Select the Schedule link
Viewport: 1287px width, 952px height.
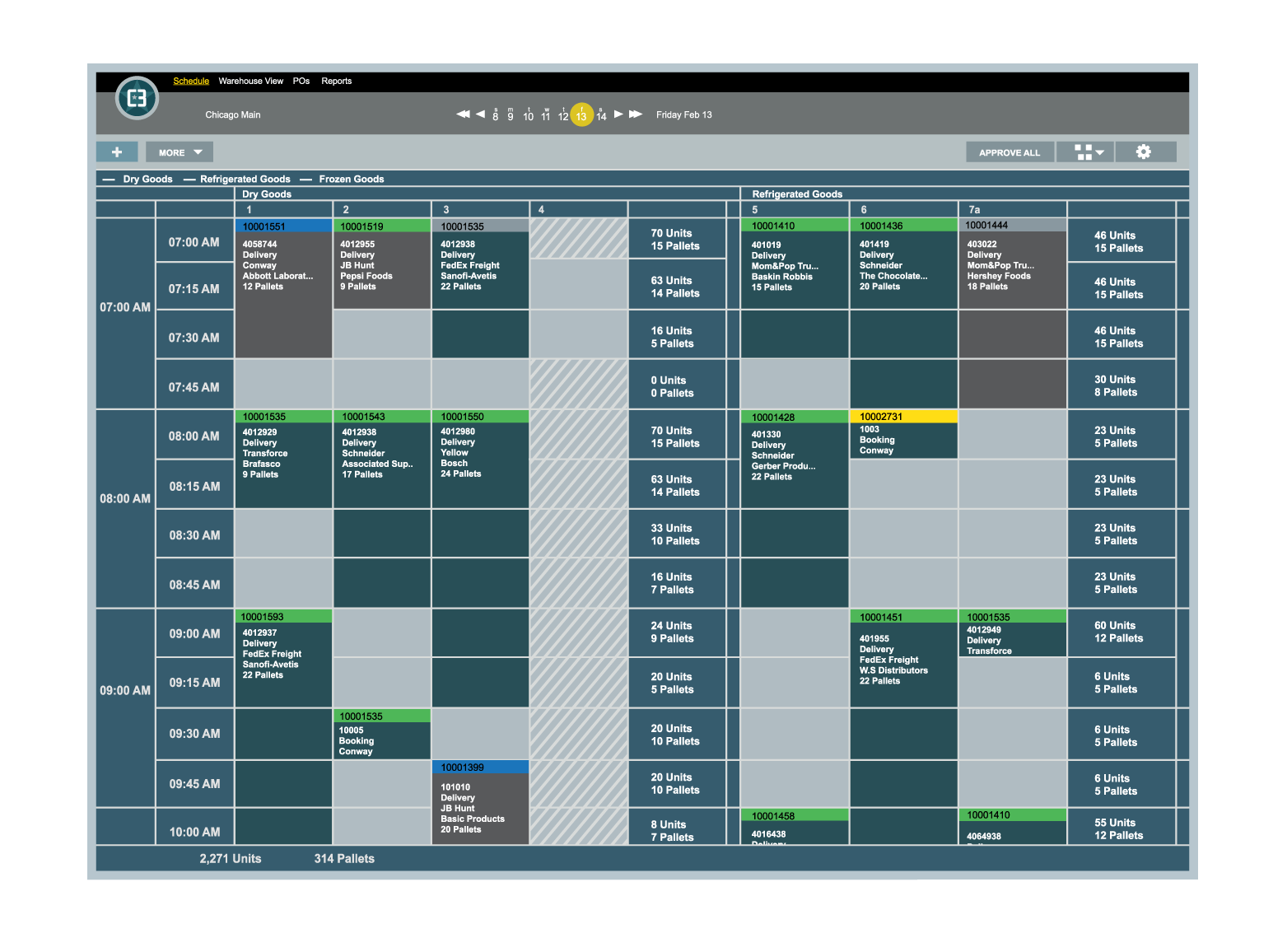coord(191,81)
